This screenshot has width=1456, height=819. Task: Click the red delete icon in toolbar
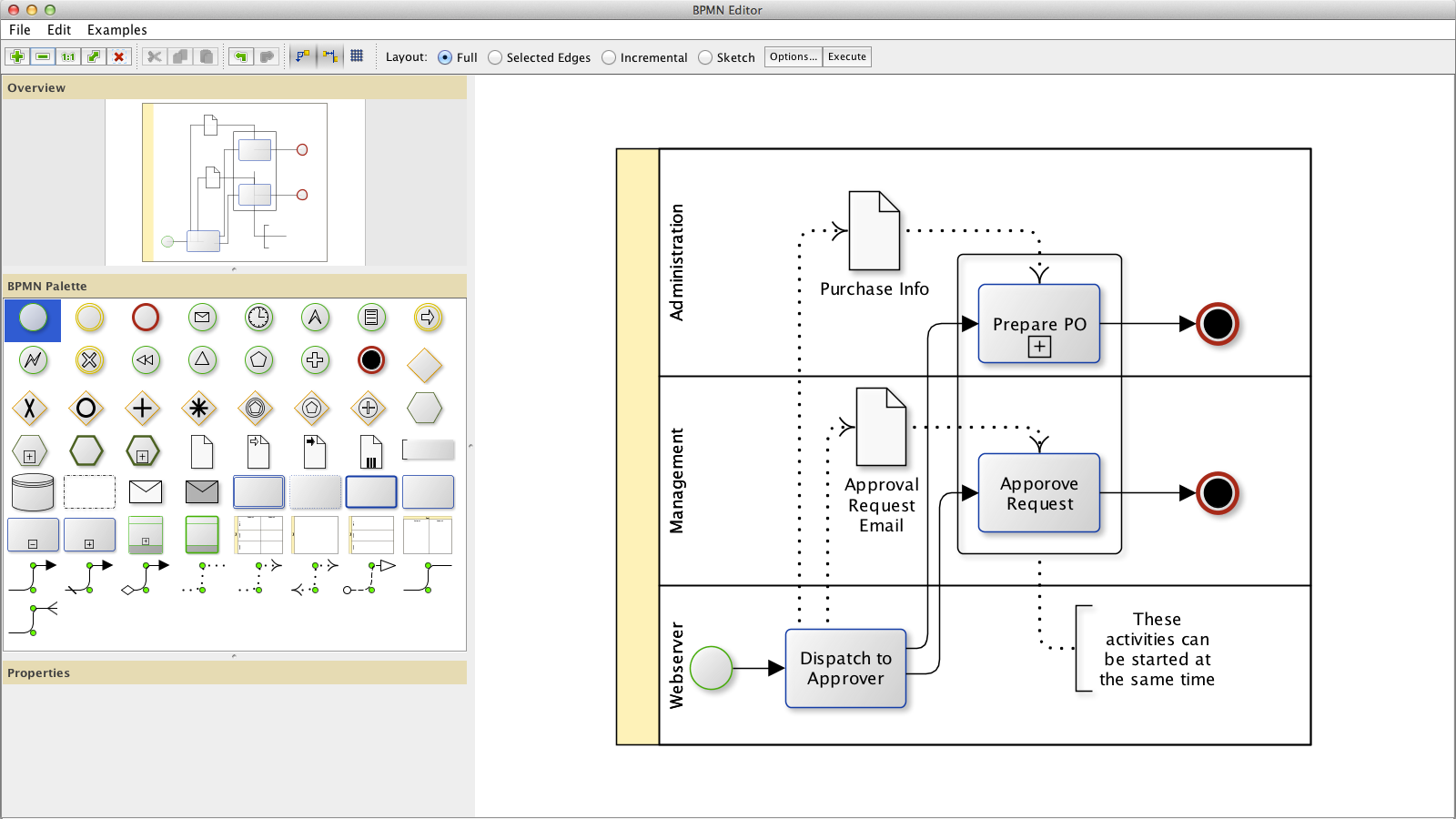[119, 56]
